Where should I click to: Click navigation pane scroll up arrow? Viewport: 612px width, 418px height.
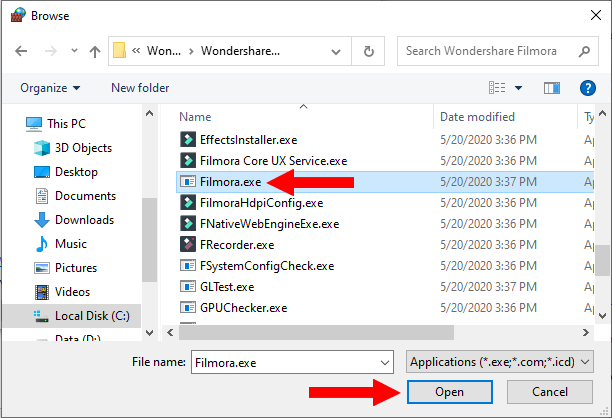[x=149, y=114]
